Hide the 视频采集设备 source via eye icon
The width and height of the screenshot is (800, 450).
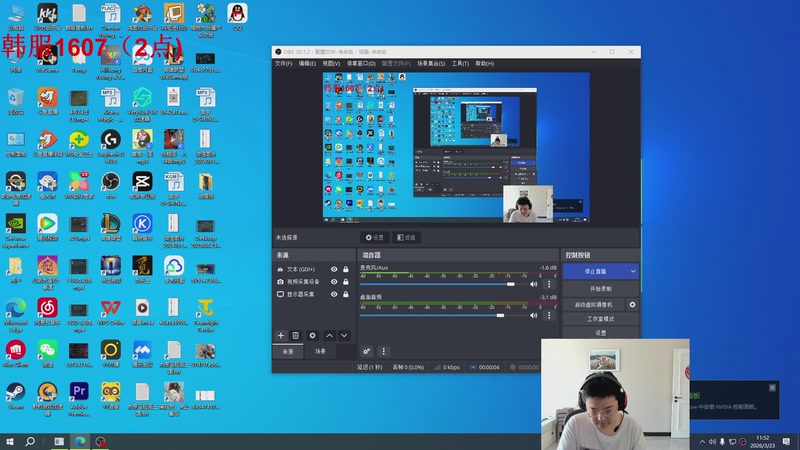point(334,282)
